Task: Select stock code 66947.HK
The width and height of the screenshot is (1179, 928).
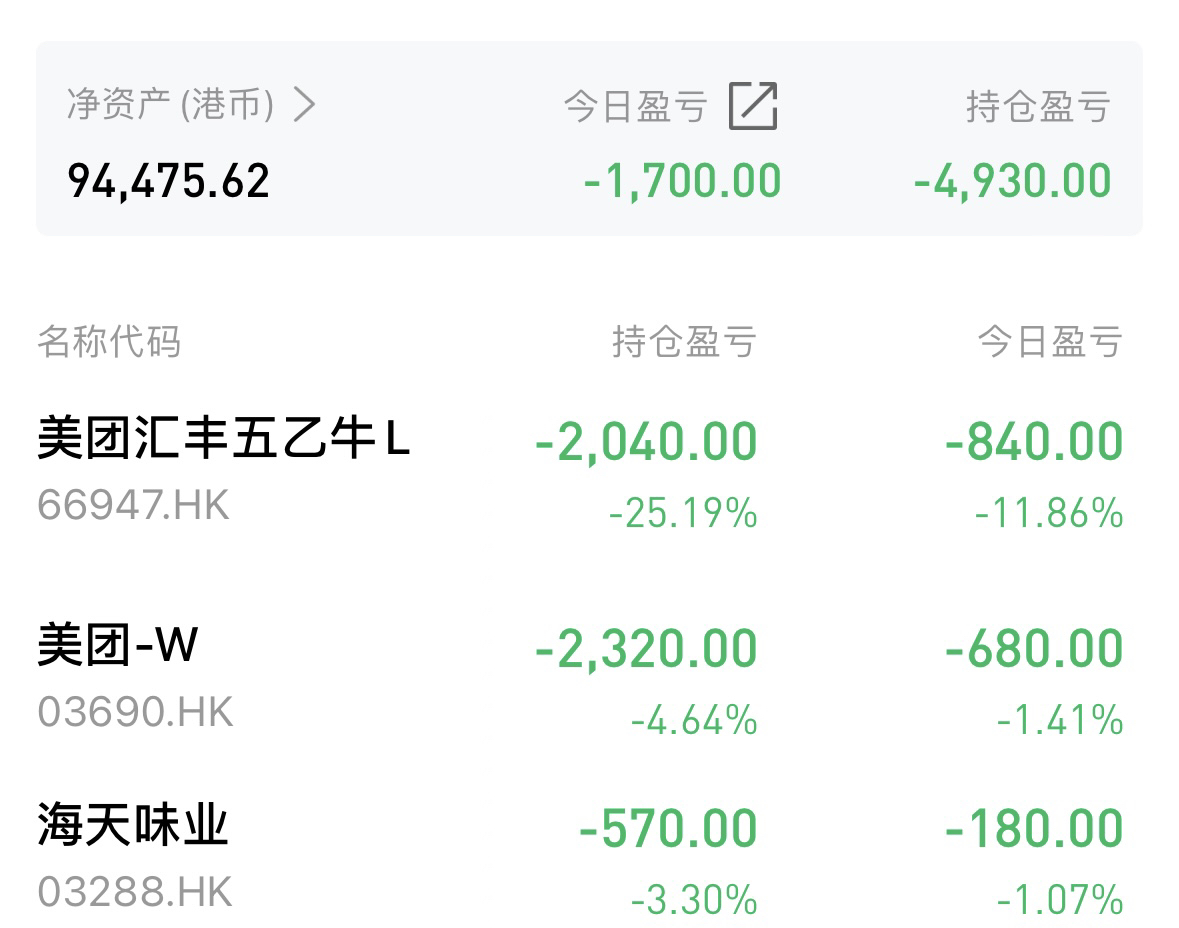Action: click(133, 505)
